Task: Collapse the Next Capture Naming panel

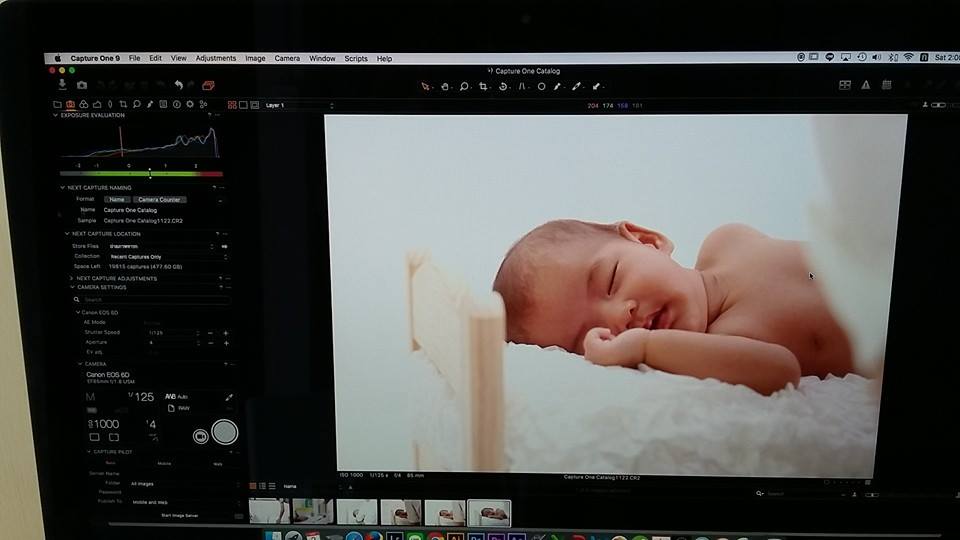Action: (62, 188)
